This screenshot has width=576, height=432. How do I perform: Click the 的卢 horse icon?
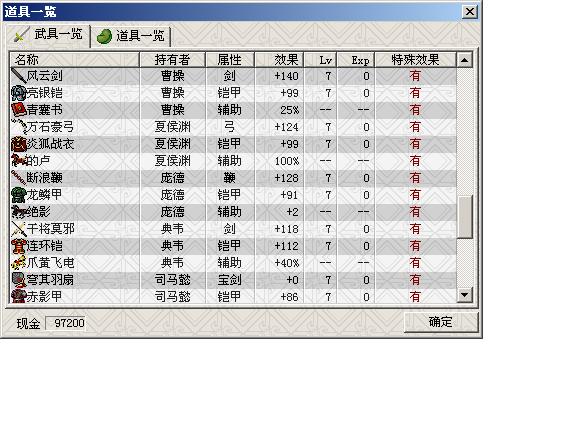(x=18, y=161)
